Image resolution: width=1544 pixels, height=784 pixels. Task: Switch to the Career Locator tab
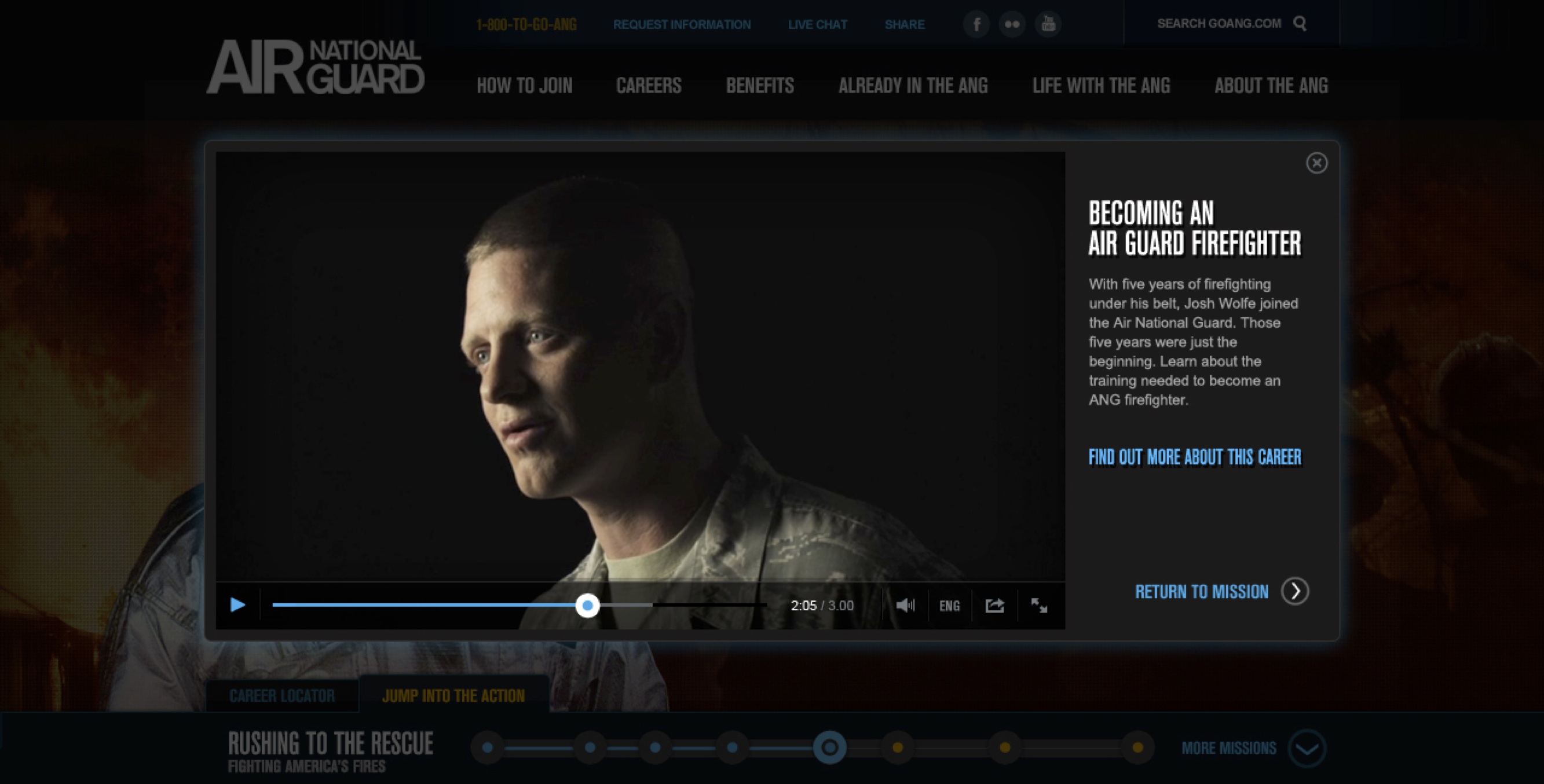point(282,695)
